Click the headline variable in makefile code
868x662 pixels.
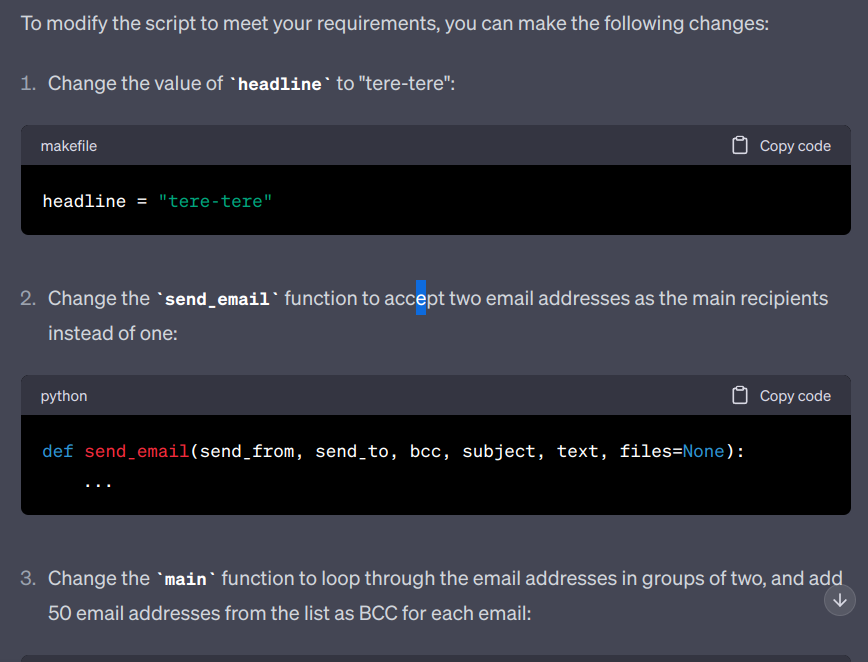click(x=84, y=201)
